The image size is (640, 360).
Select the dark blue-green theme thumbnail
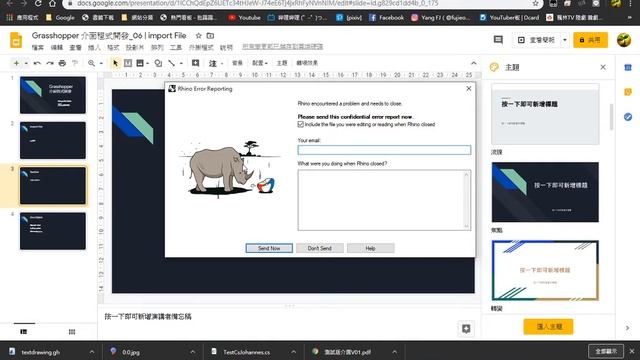point(545,192)
